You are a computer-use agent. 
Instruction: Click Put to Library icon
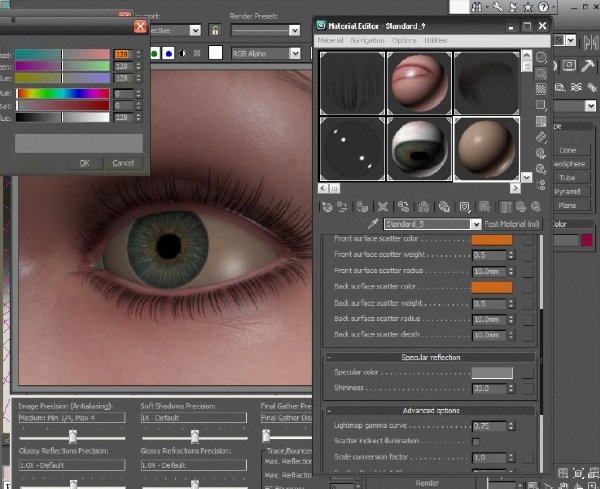tap(444, 207)
